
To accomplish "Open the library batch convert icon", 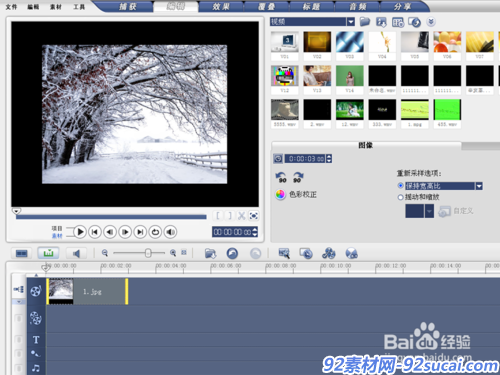I will (398, 22).
